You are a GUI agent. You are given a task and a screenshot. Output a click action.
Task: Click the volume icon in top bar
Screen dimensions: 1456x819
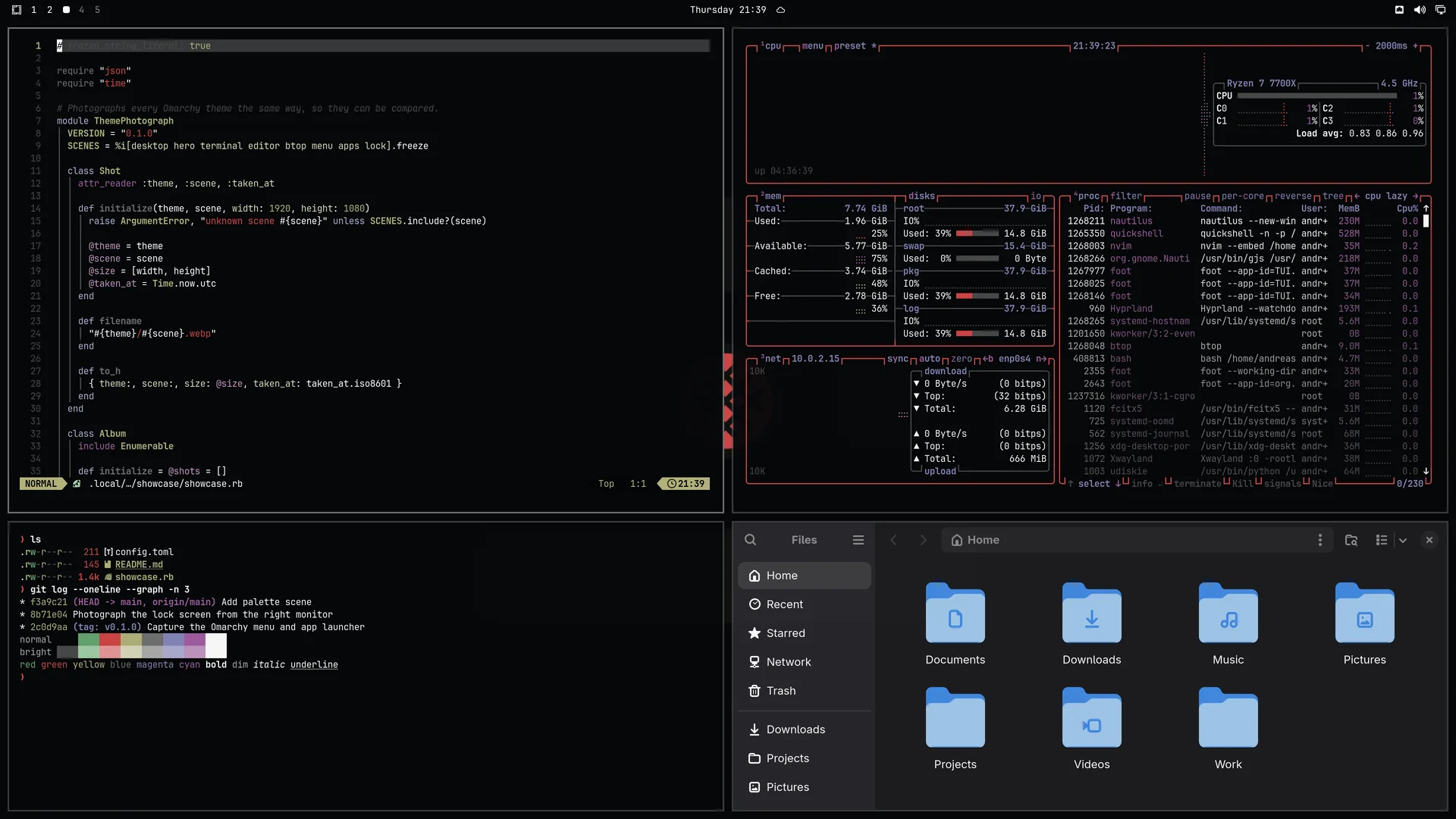[1420, 10]
